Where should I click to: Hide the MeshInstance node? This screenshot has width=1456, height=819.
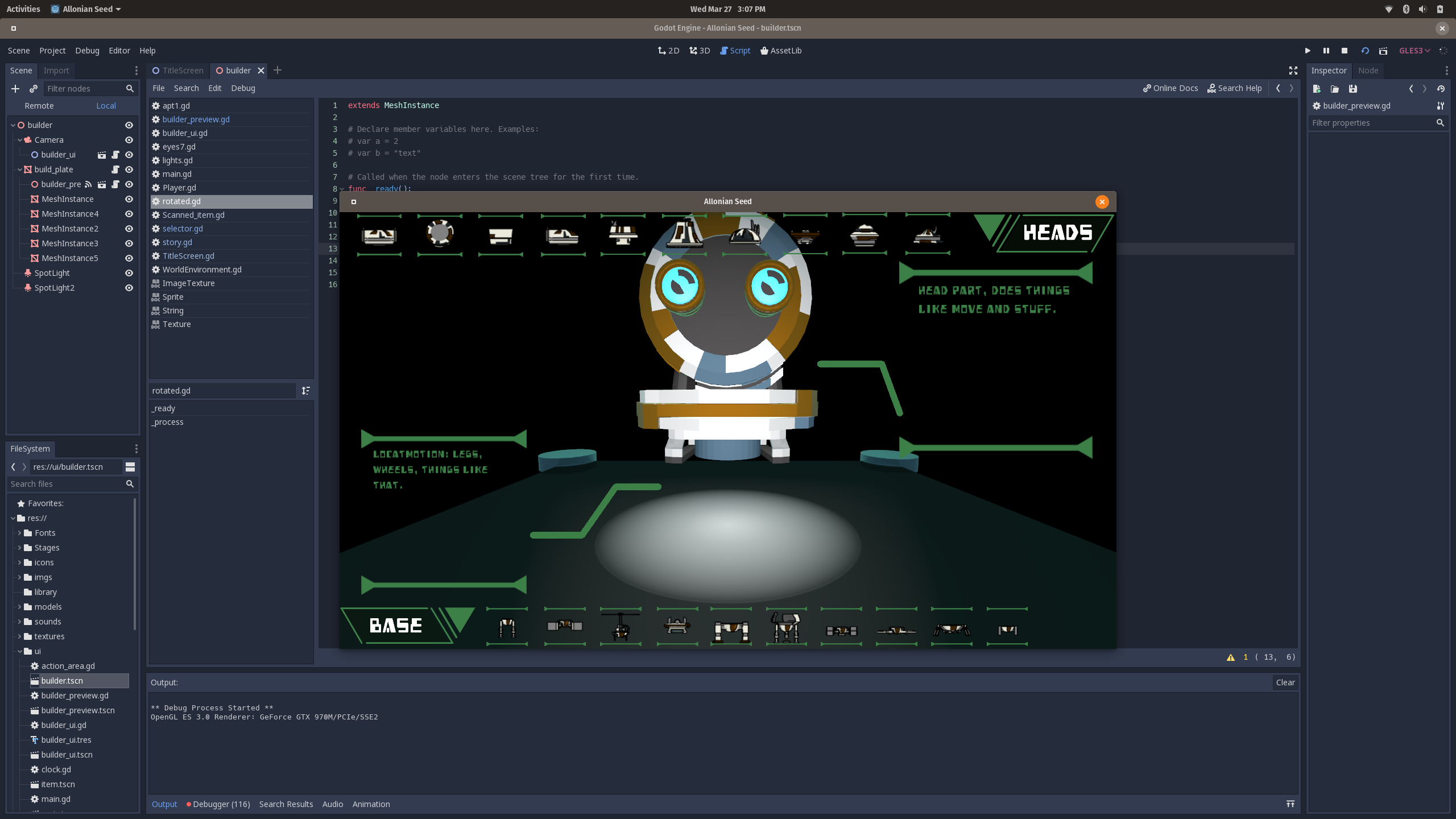129,199
